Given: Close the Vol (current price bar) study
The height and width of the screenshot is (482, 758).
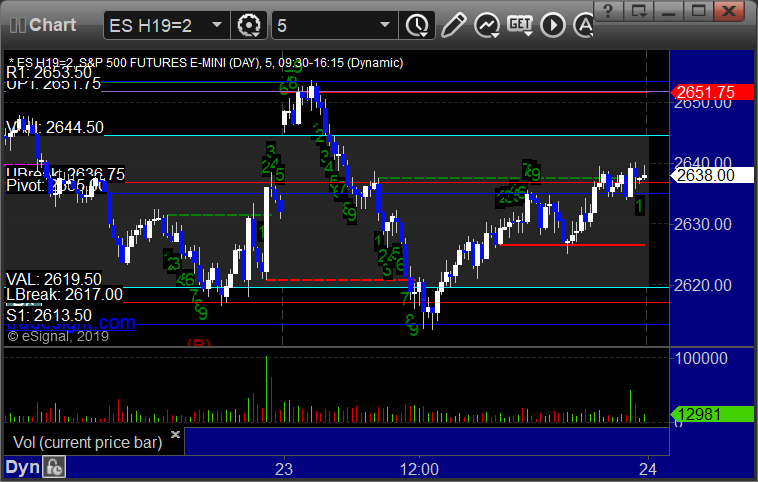Looking at the screenshot, I should click(175, 434).
